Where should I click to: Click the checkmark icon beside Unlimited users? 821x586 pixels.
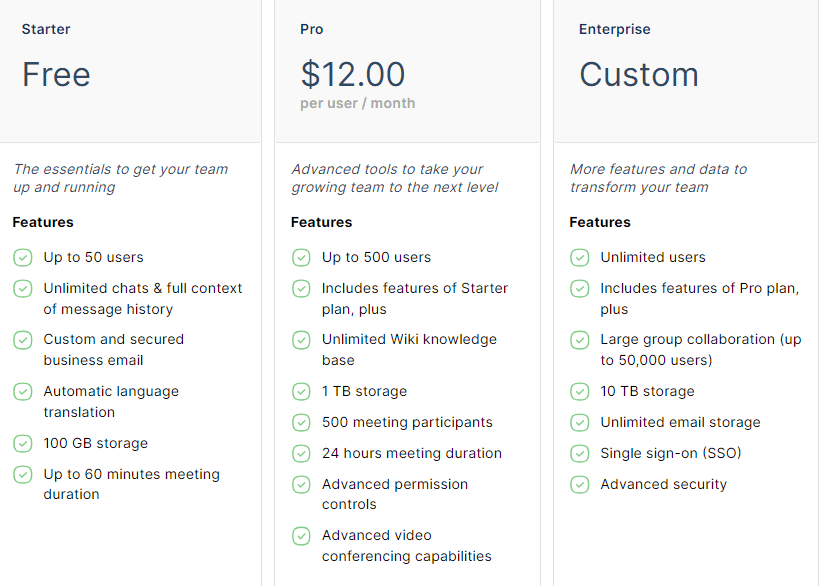580,258
